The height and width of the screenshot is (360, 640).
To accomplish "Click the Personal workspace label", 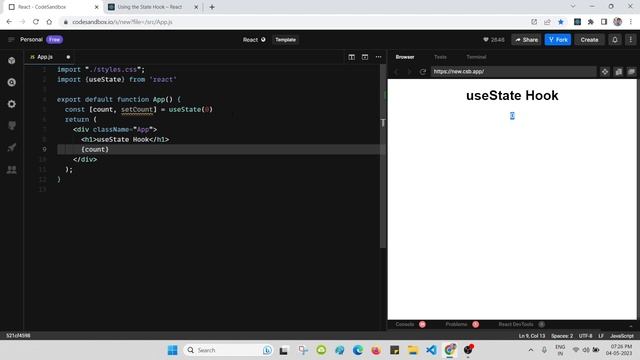I will [31, 40].
